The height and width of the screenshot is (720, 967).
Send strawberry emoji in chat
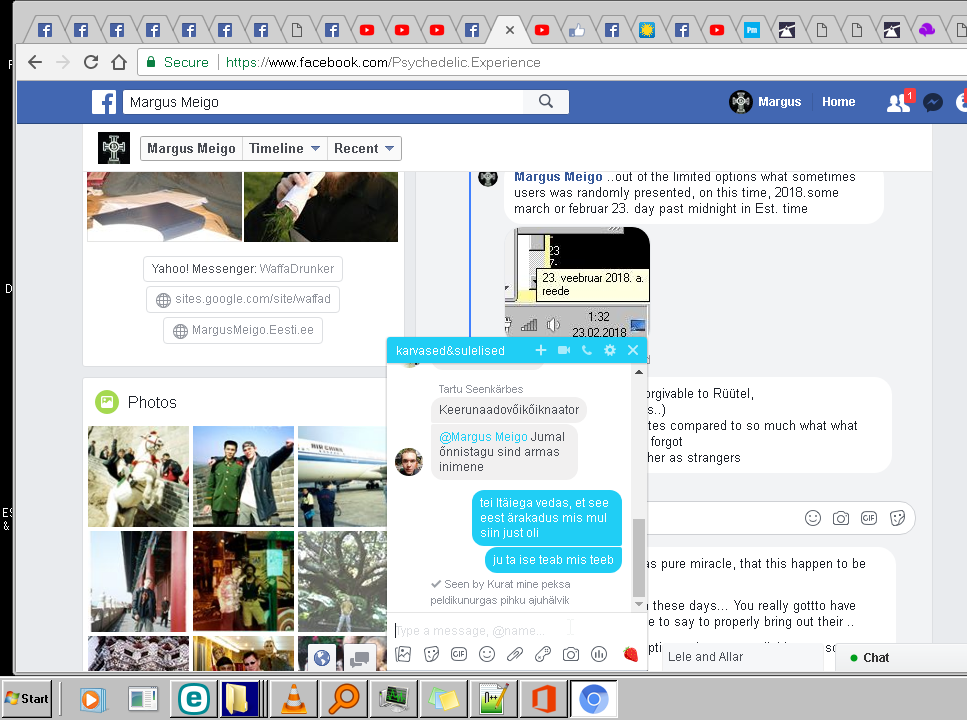[630, 654]
